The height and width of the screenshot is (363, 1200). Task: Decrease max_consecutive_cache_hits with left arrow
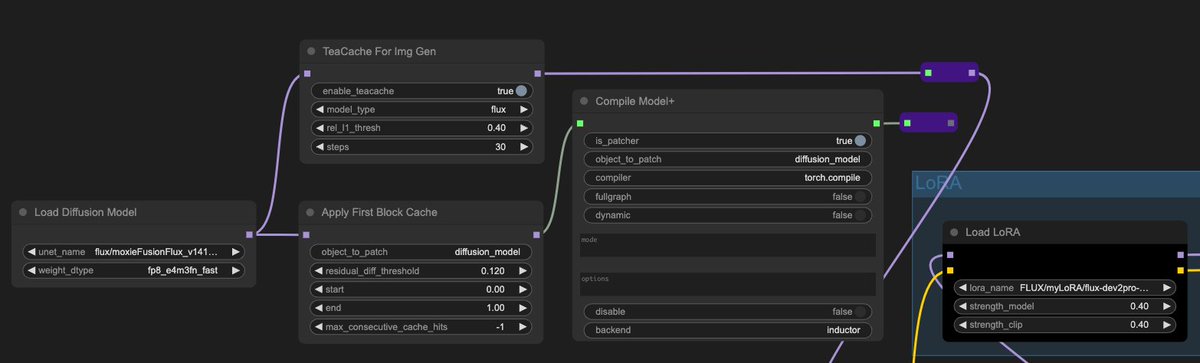tap(320, 327)
